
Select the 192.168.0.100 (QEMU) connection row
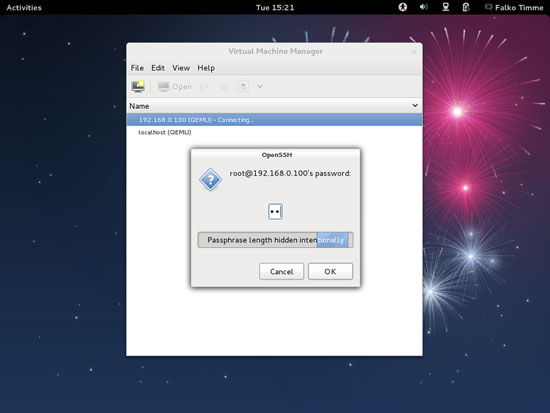pos(274,120)
